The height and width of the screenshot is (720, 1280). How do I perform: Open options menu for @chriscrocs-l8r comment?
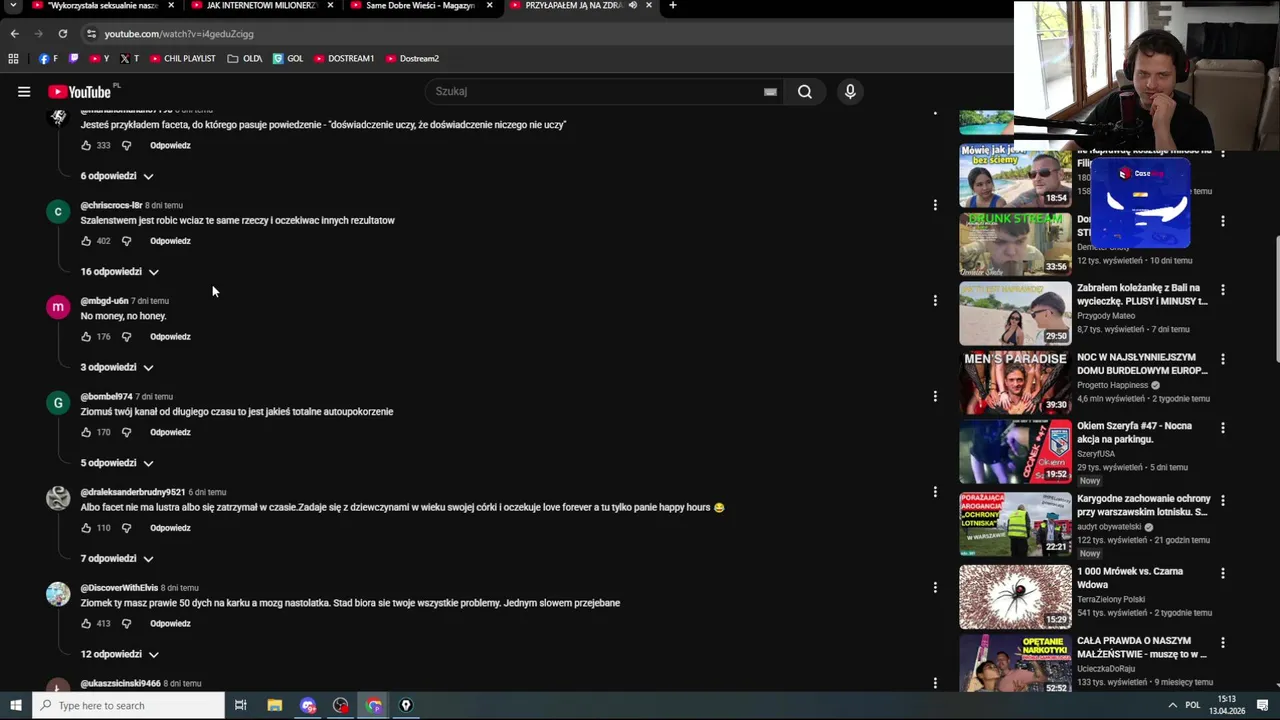pyautogui.click(x=935, y=205)
